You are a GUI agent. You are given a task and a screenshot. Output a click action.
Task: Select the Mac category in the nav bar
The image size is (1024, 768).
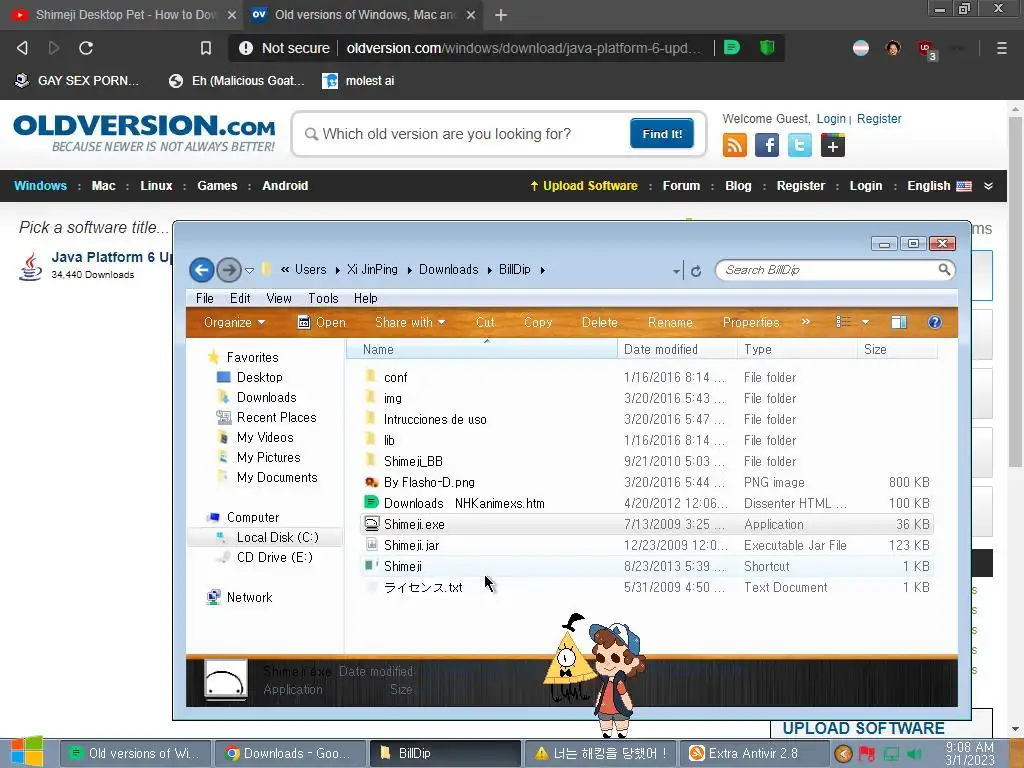pyautogui.click(x=103, y=185)
